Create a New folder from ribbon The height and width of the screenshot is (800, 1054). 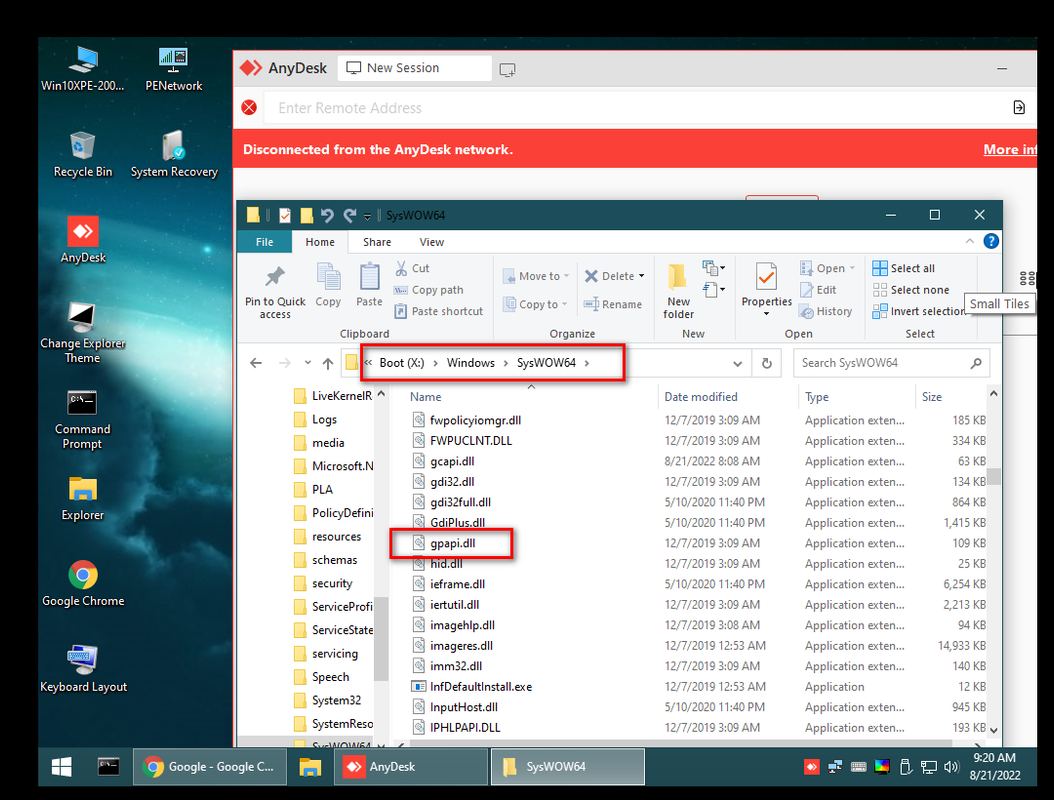678,292
